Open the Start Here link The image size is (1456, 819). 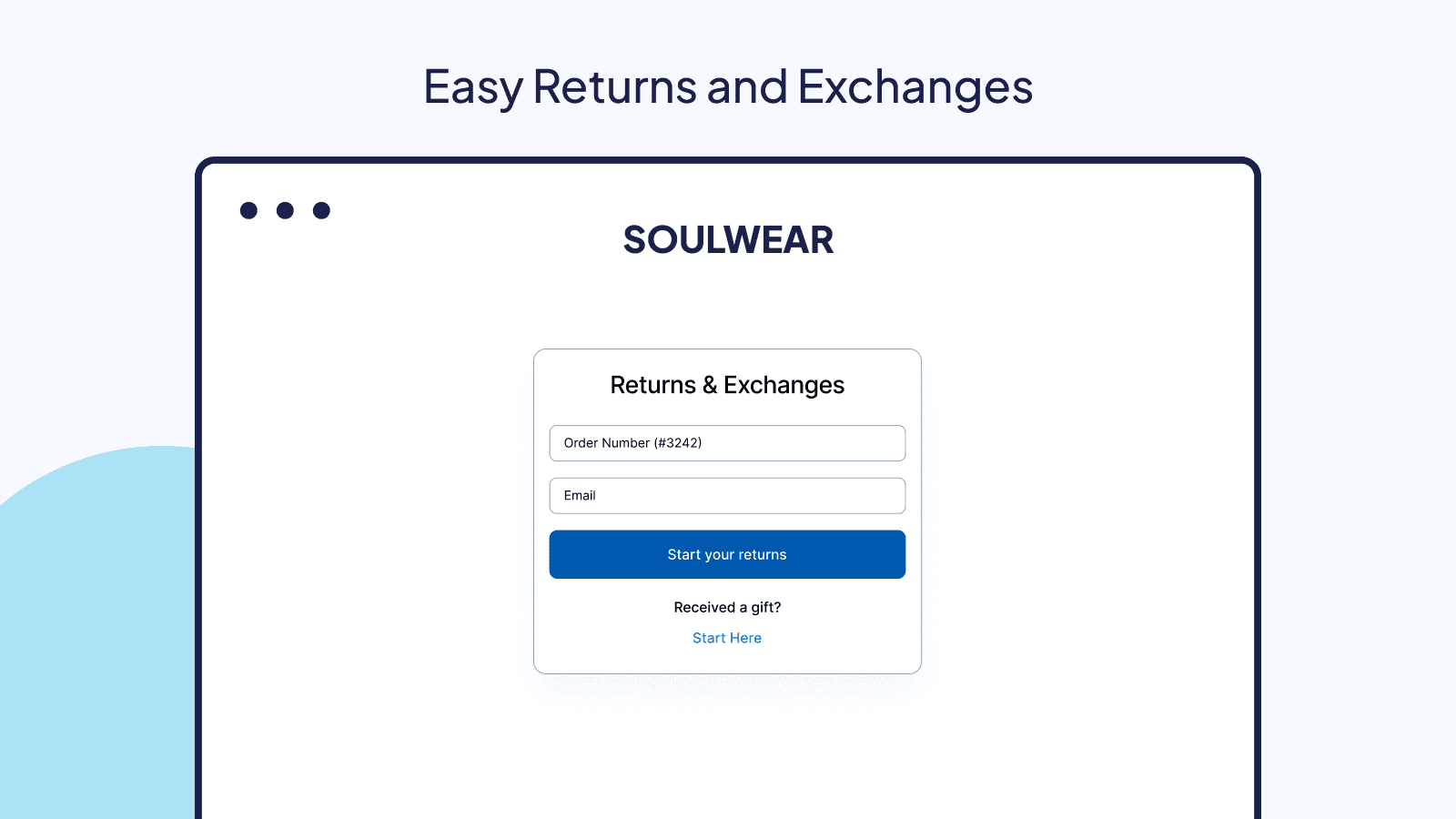727,638
